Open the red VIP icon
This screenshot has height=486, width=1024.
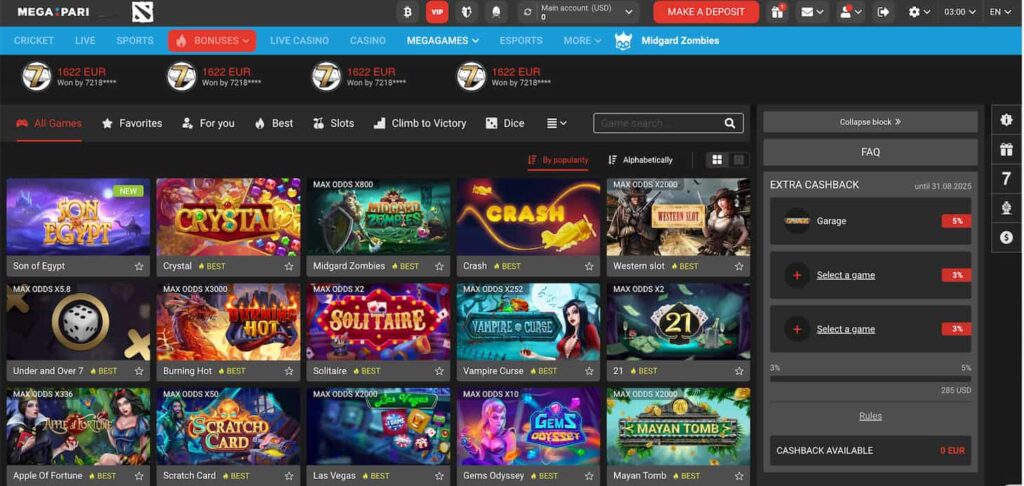click(x=437, y=12)
